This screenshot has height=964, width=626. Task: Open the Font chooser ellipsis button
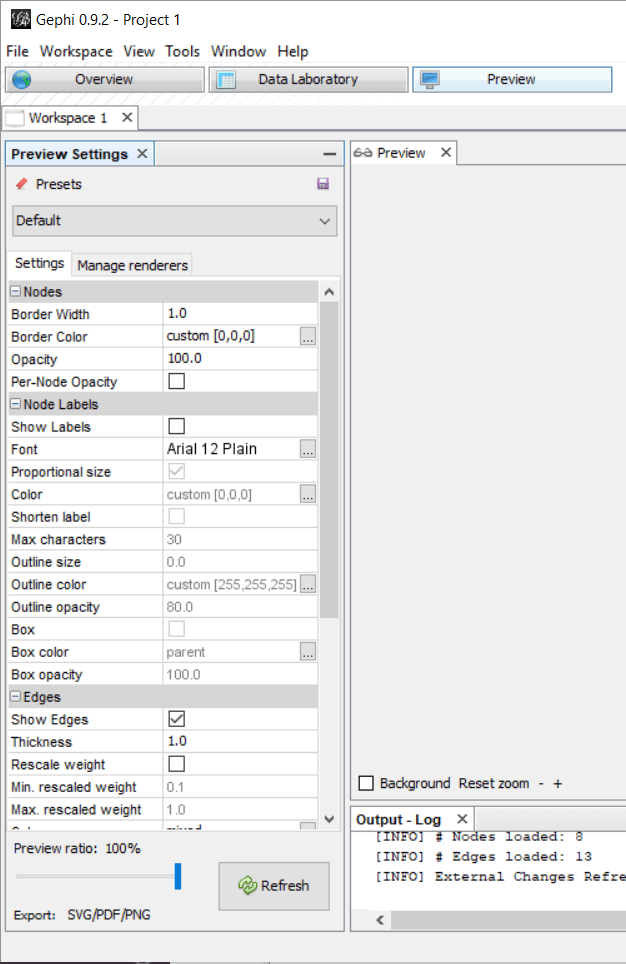click(x=308, y=449)
